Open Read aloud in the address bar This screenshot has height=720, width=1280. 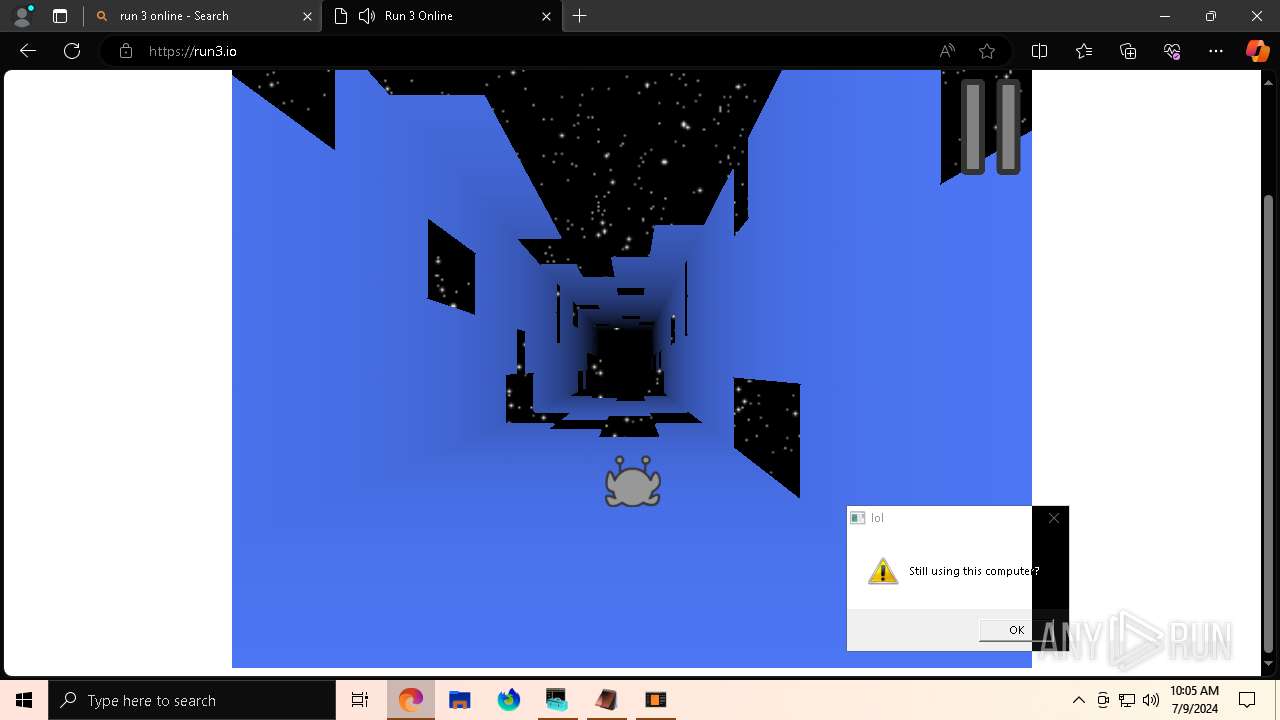click(x=947, y=51)
